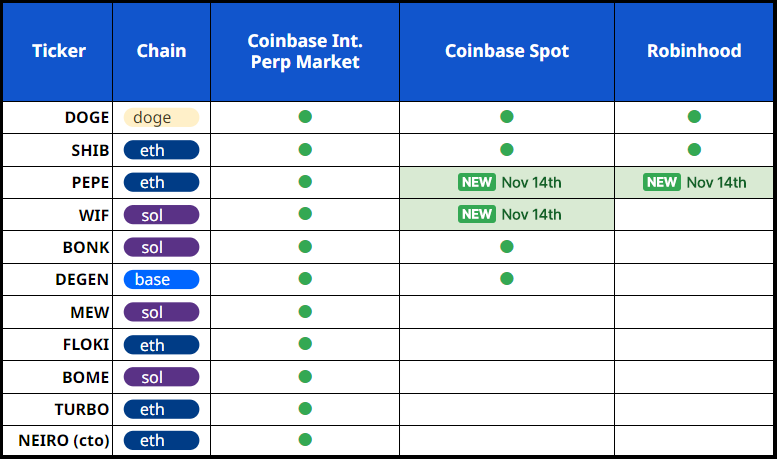This screenshot has width=777, height=459.
Task: Click SHIB's Coinbase Spot green dot
Action: [506, 150]
